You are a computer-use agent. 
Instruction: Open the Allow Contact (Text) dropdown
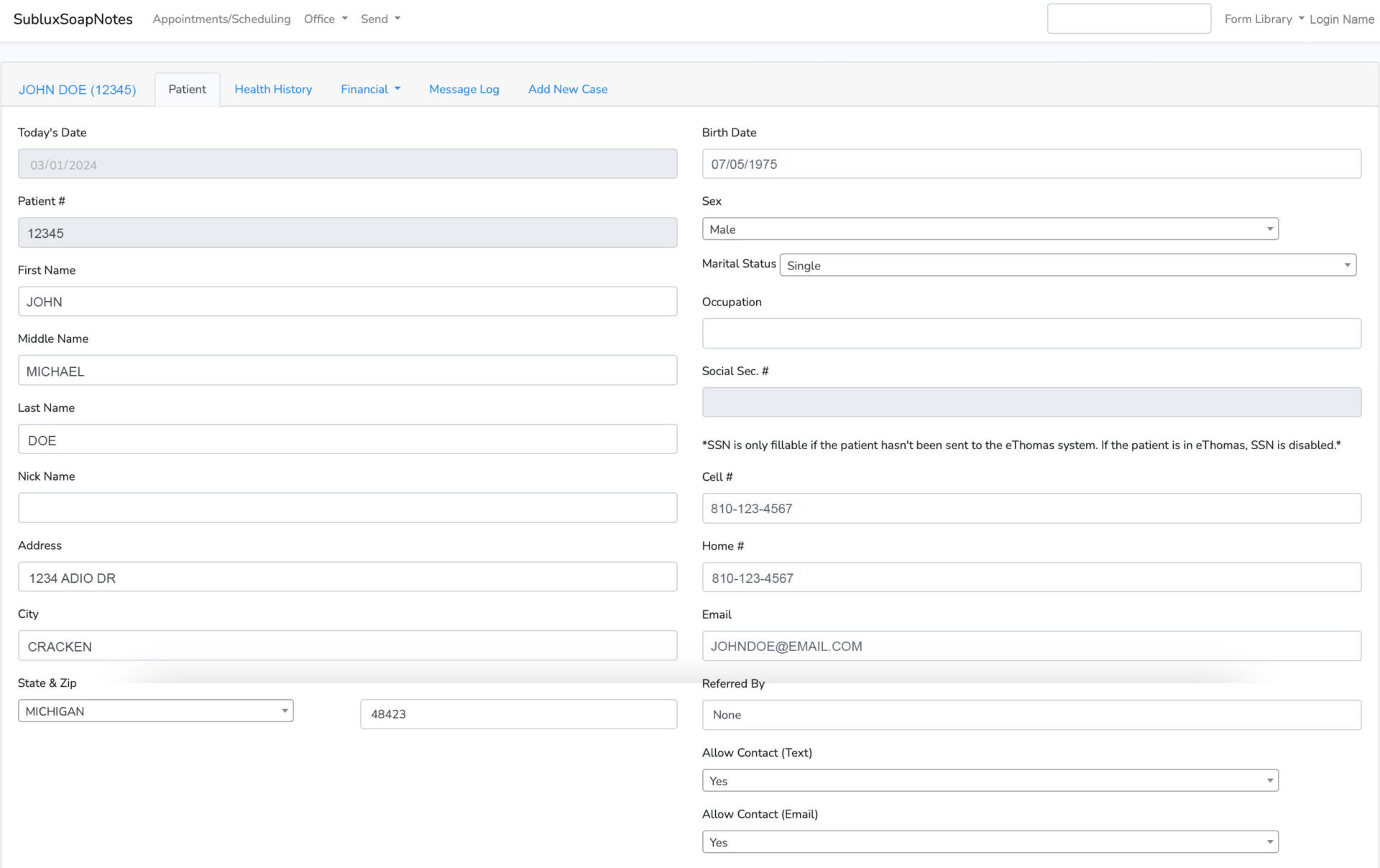[x=990, y=780]
